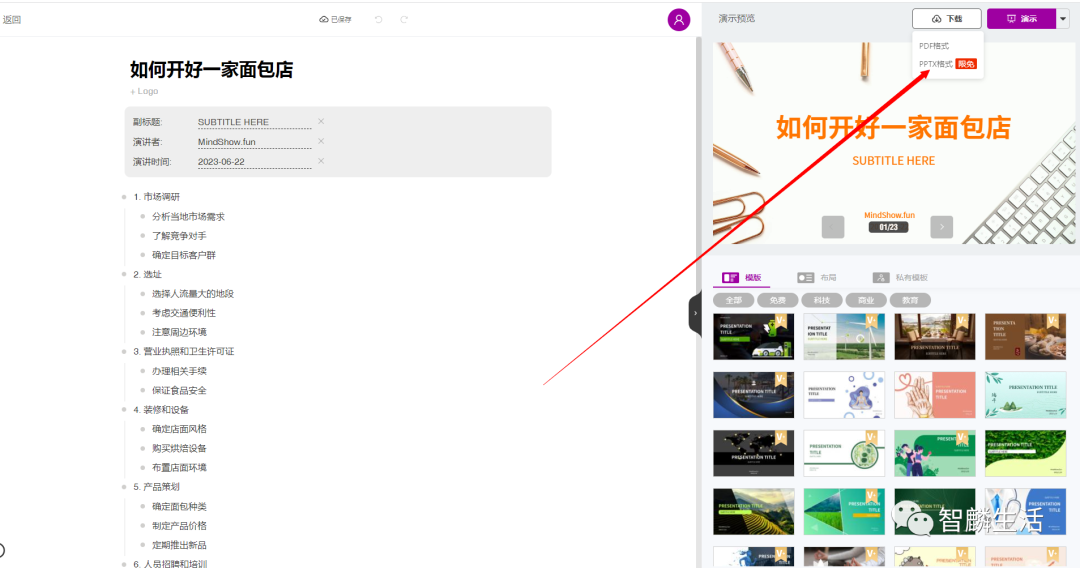This screenshot has width=1080, height=568.
Task: Open the 下载 download dropdown
Action: 946,19
